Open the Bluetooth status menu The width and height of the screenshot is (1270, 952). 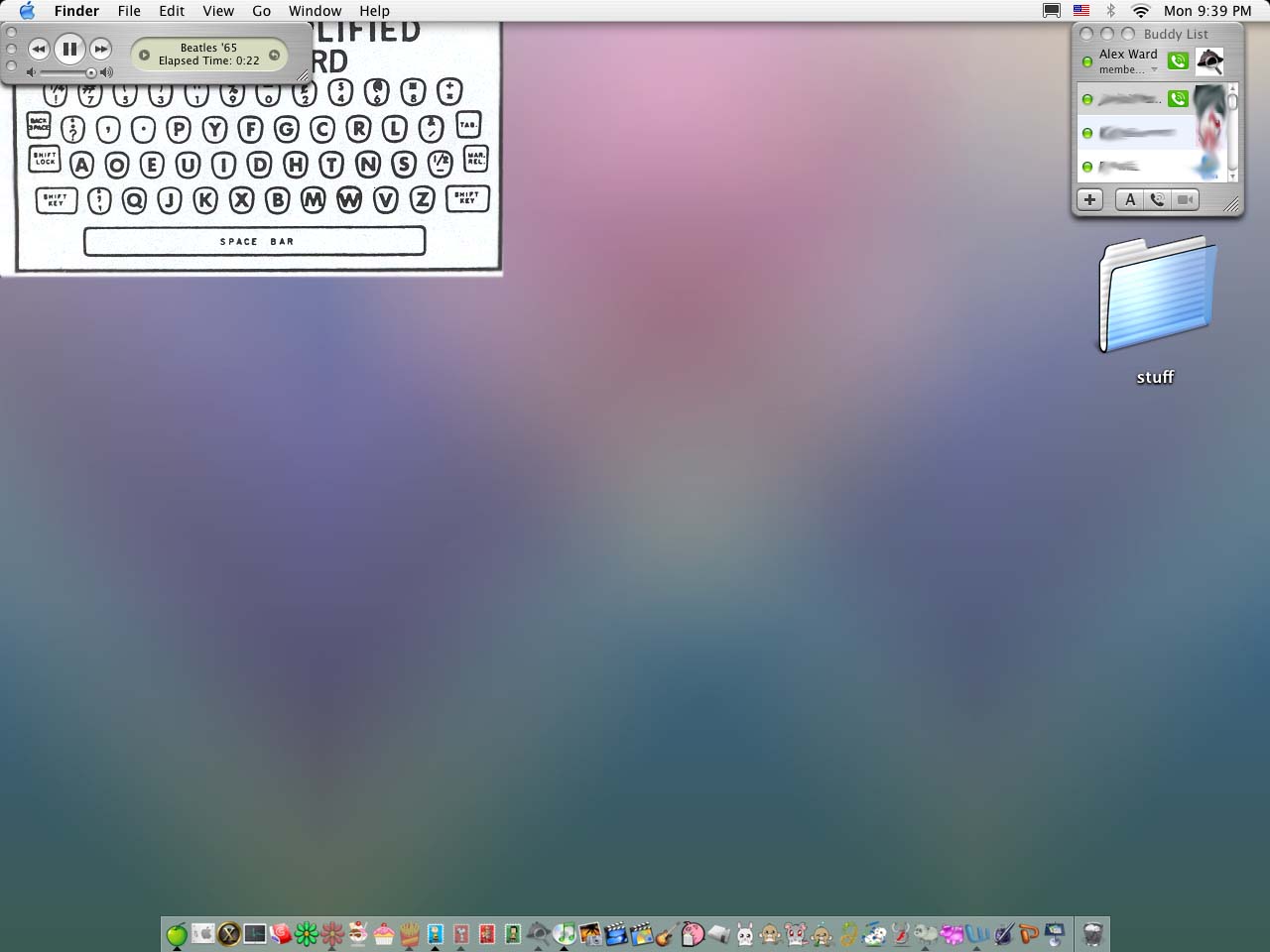[1111, 11]
